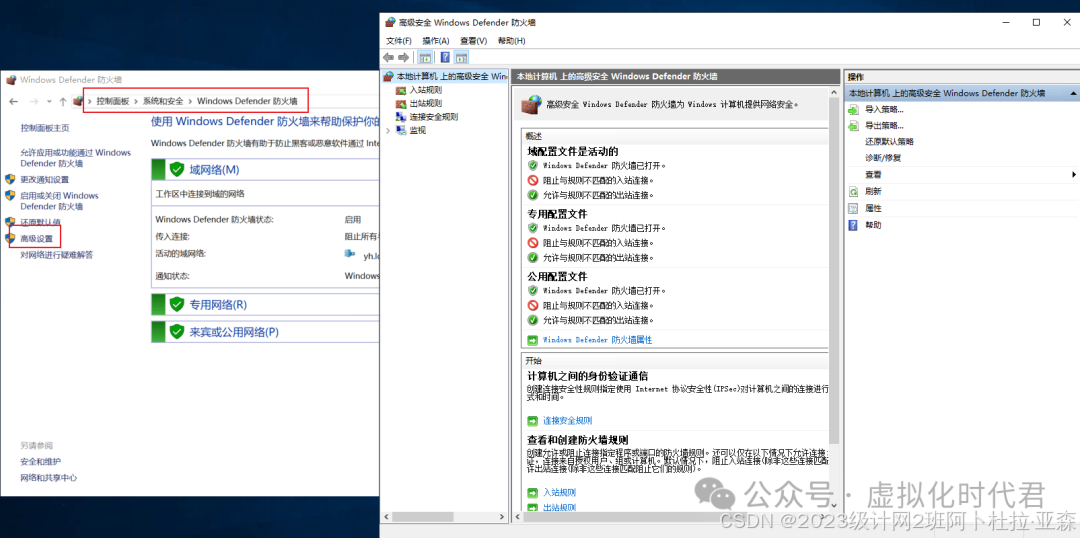Click the 启用 firewall status value
Viewport: 1080px width, 538px height.
(353, 220)
